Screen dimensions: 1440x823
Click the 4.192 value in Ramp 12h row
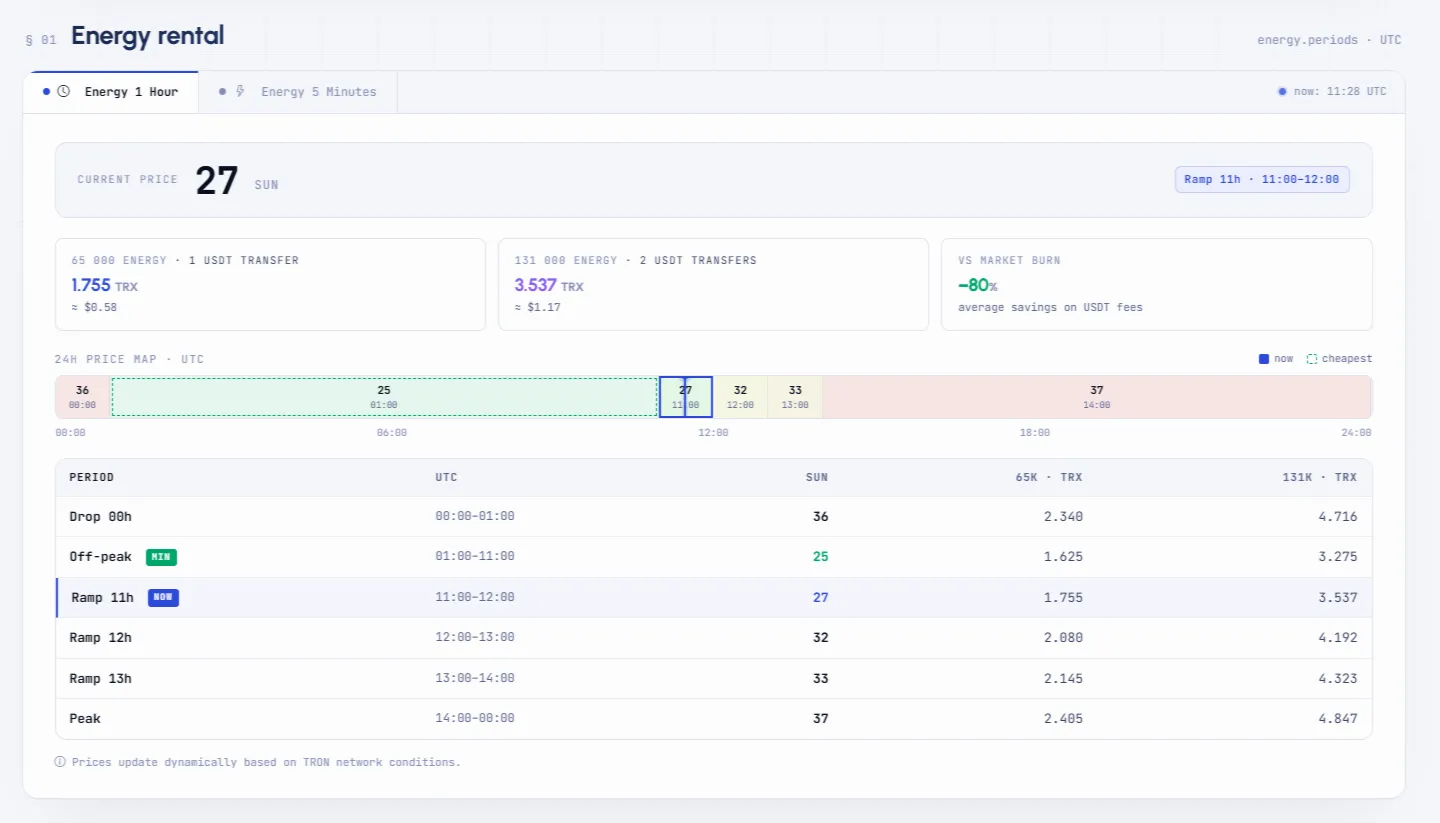tap(1338, 638)
